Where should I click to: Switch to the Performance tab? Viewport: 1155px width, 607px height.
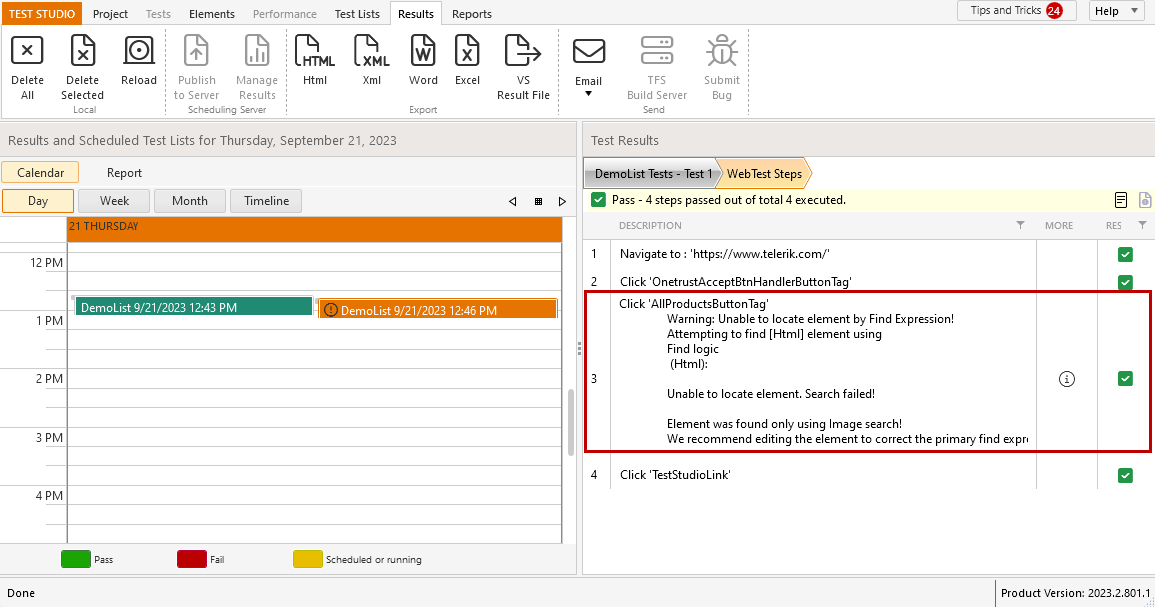pos(284,13)
